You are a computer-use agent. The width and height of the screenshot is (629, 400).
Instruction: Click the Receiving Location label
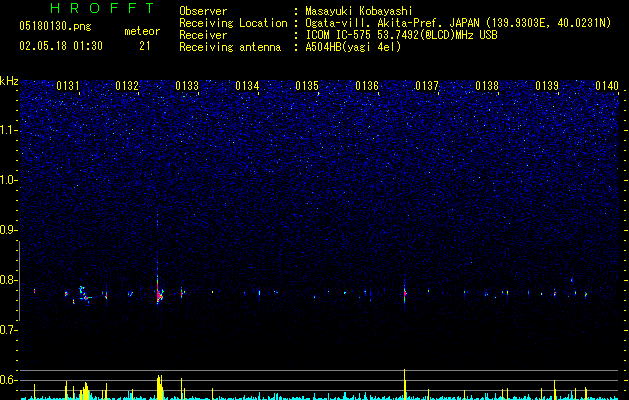point(233,23)
